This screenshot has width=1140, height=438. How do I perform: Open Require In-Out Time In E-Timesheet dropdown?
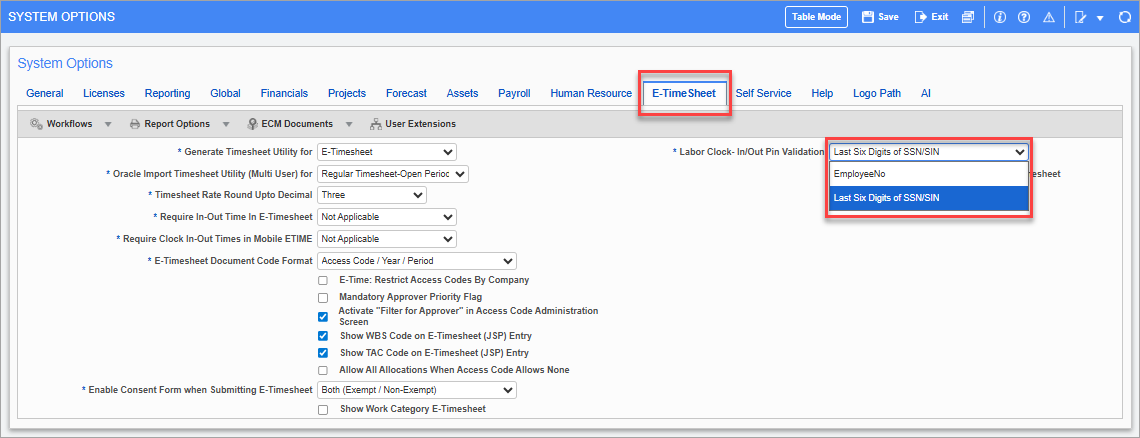click(x=387, y=217)
